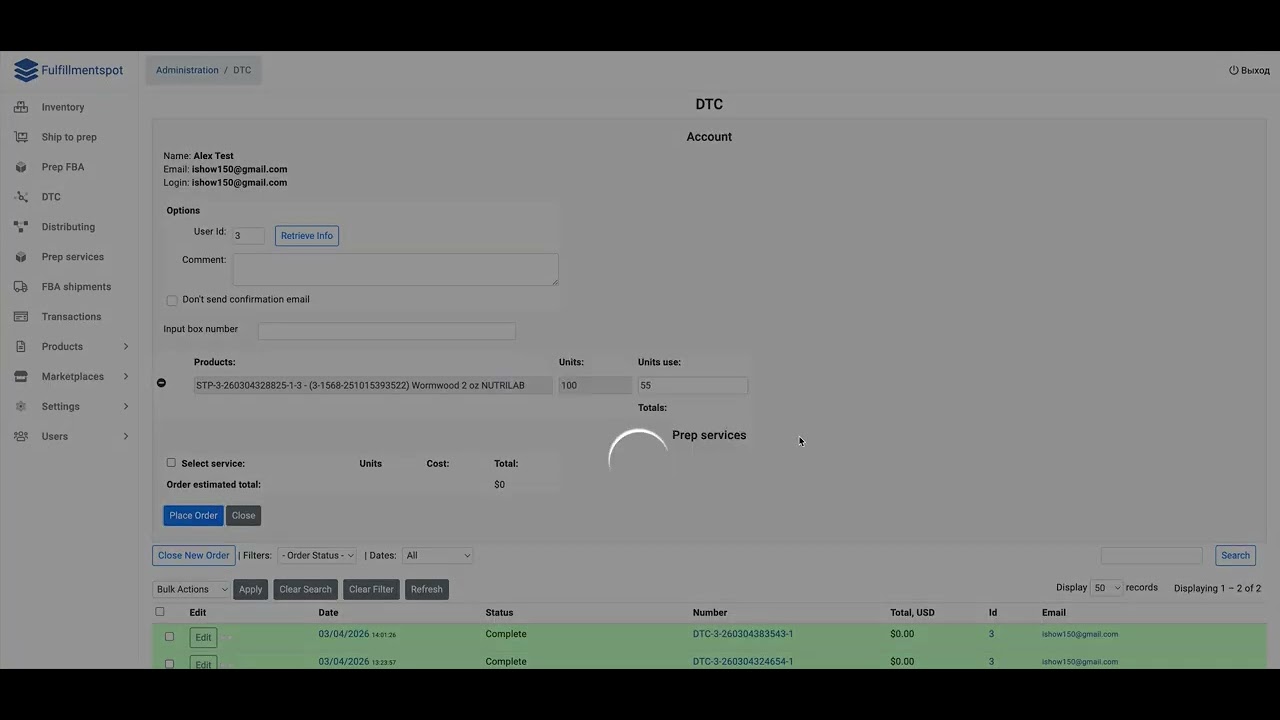Image resolution: width=1280 pixels, height=720 pixels.
Task: Open Prep FBA menu item
Action: coord(63,167)
